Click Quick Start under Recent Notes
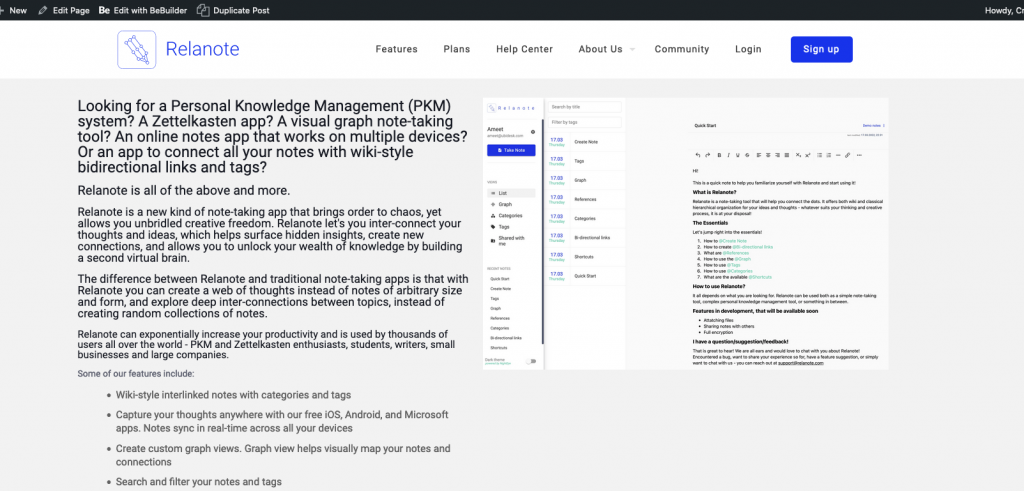 [500, 278]
